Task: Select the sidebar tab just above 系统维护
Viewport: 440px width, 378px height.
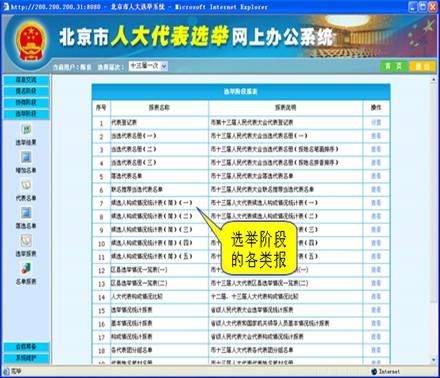Action: [x=26, y=347]
